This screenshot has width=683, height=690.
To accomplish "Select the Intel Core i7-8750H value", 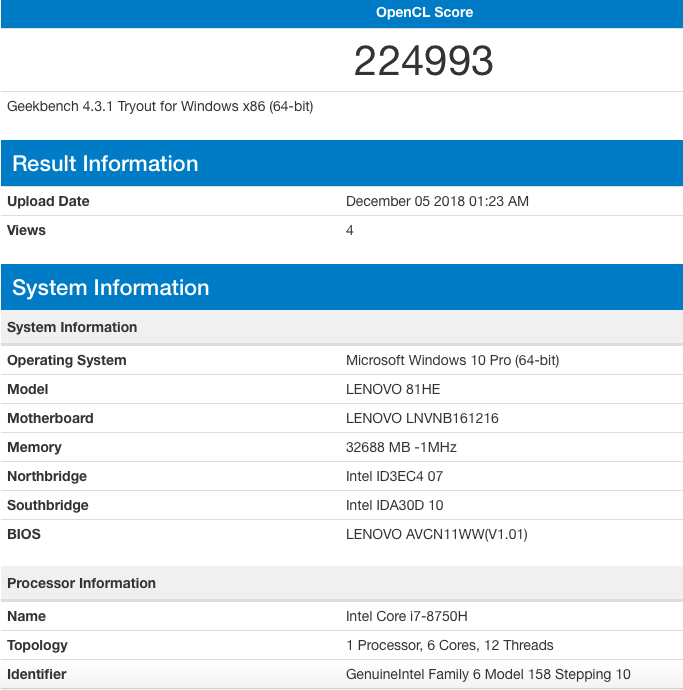I will click(x=407, y=616).
